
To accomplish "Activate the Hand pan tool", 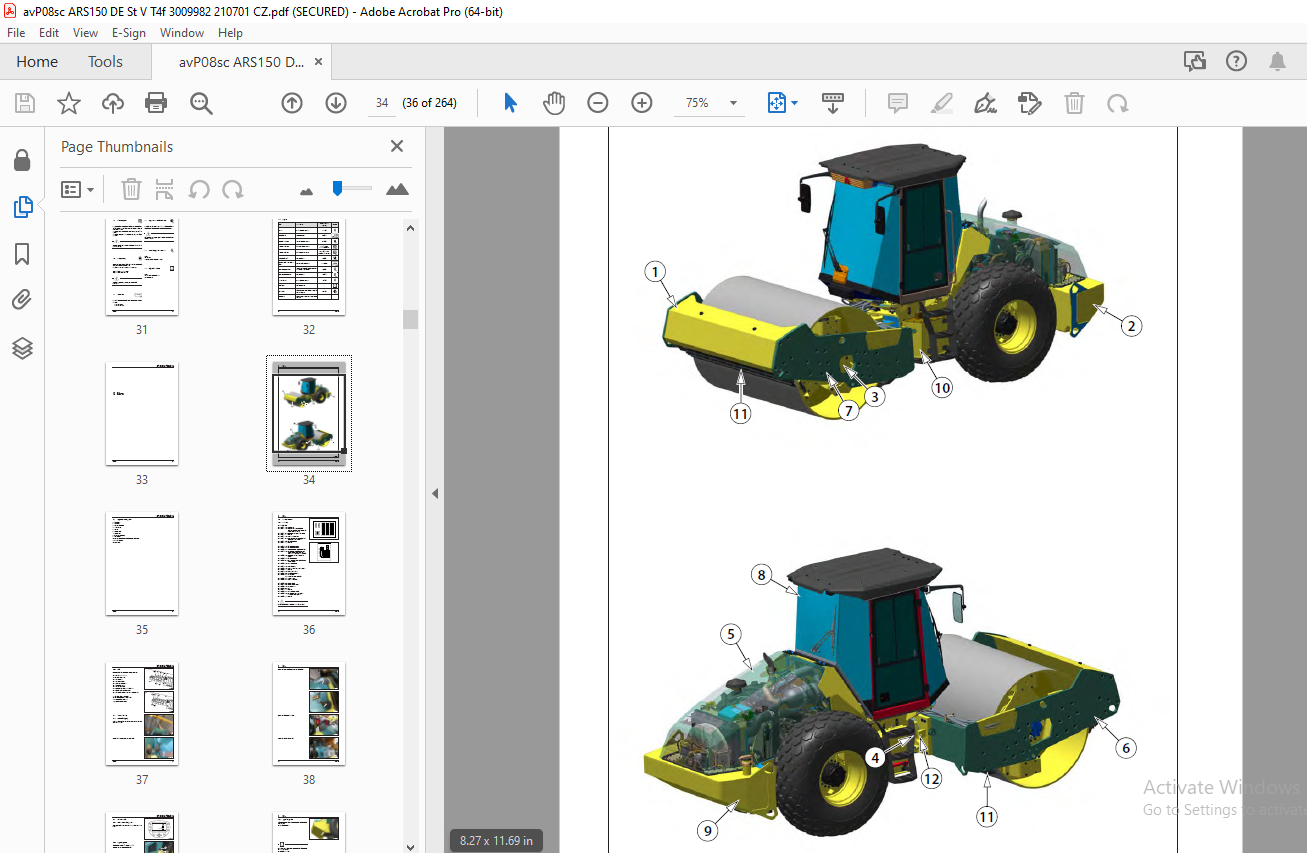I will (x=554, y=103).
